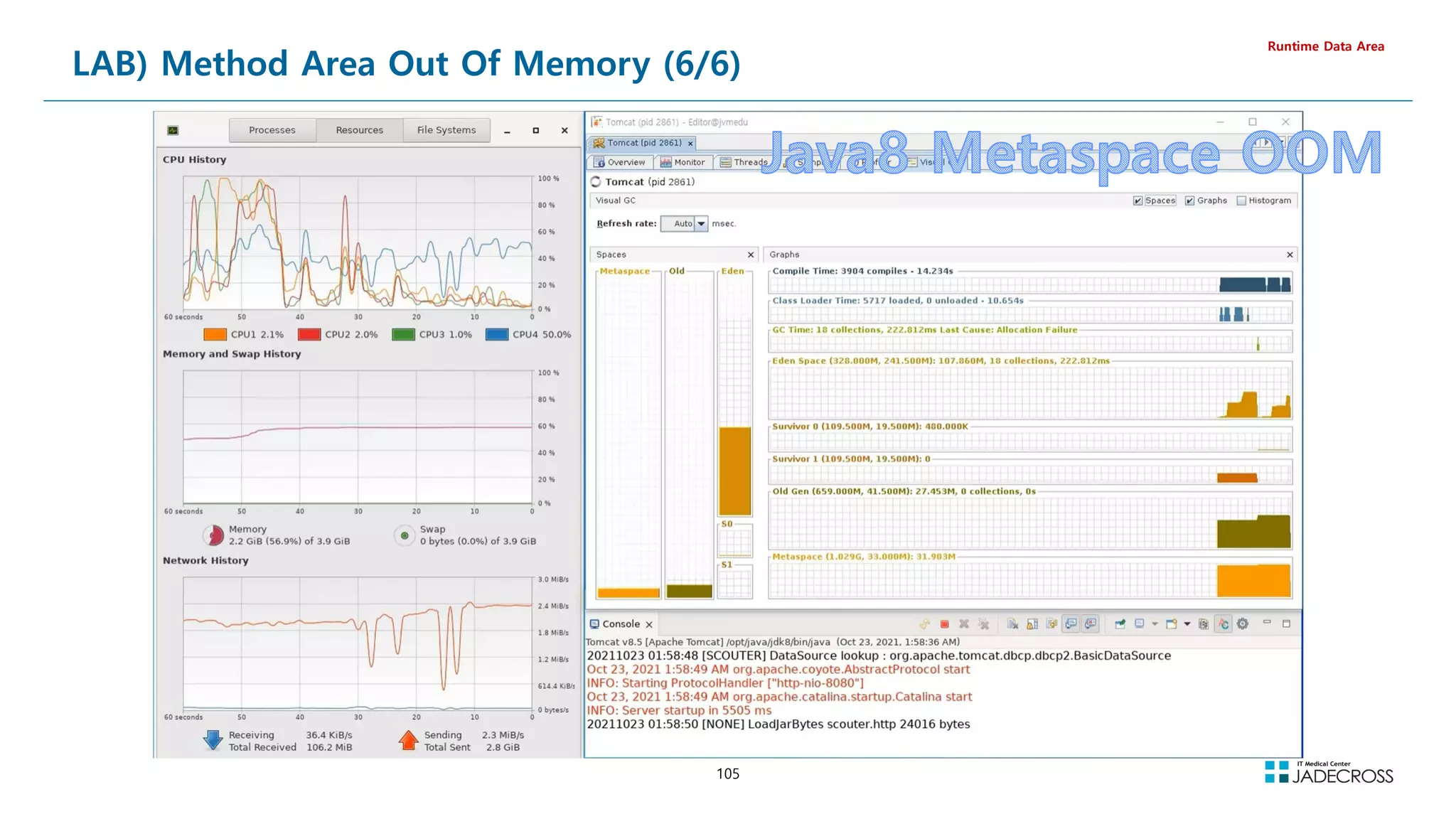Open the Open Console dropdown arrow
Image resolution: width=1456 pixels, height=819 pixels.
[1187, 624]
